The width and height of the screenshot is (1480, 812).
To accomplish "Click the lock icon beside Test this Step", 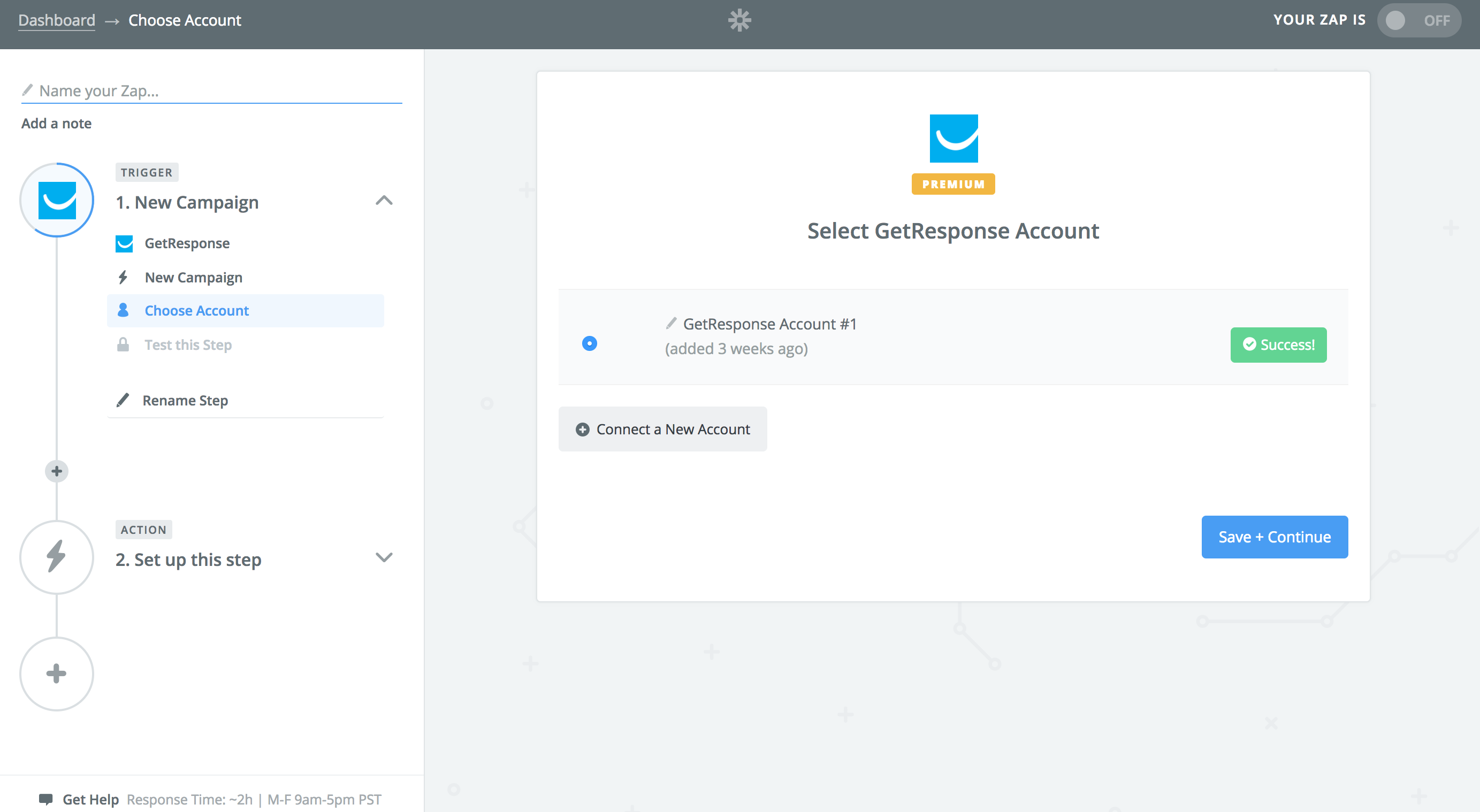I will pyautogui.click(x=123, y=344).
